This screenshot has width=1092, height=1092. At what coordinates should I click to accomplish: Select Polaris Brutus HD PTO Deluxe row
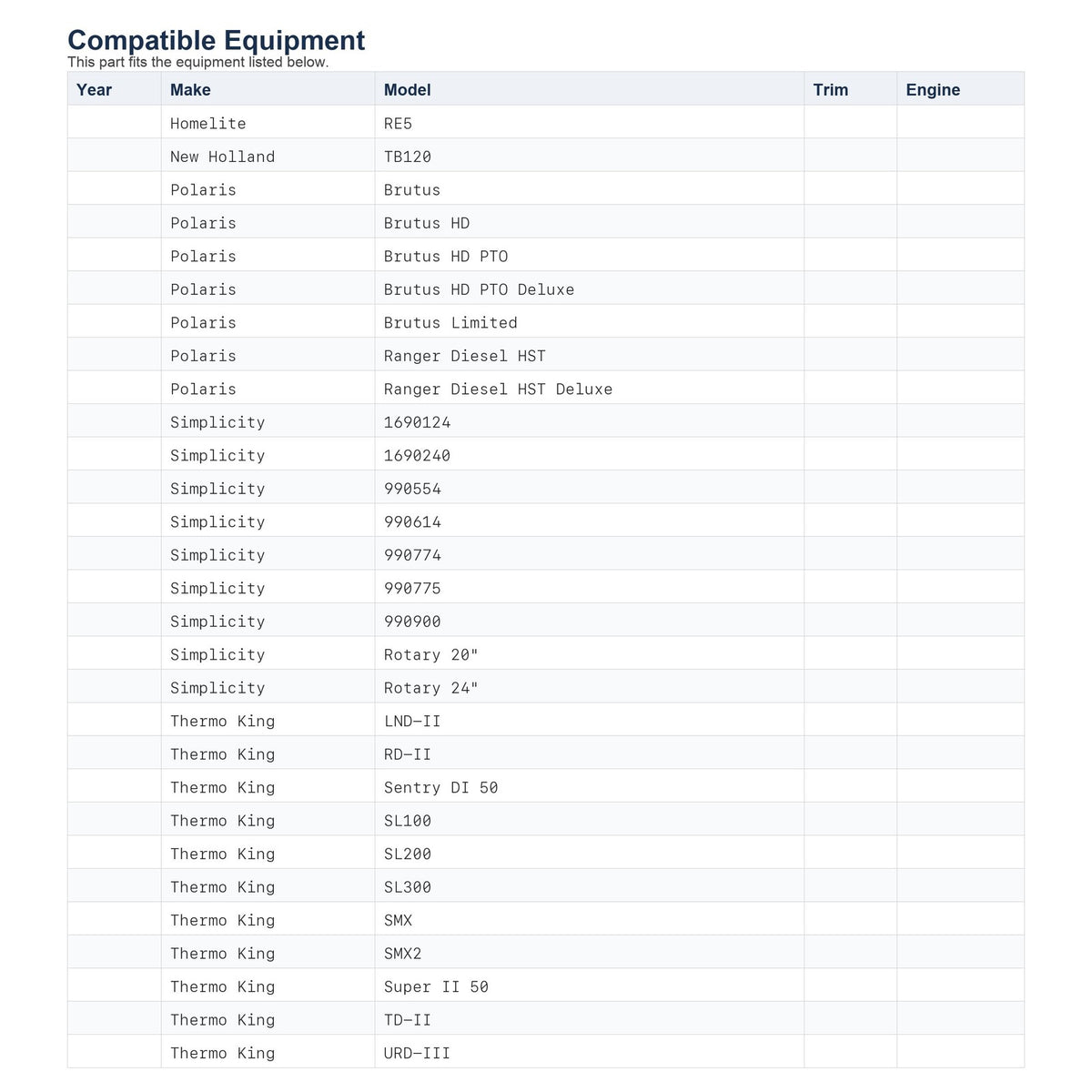coord(546,289)
